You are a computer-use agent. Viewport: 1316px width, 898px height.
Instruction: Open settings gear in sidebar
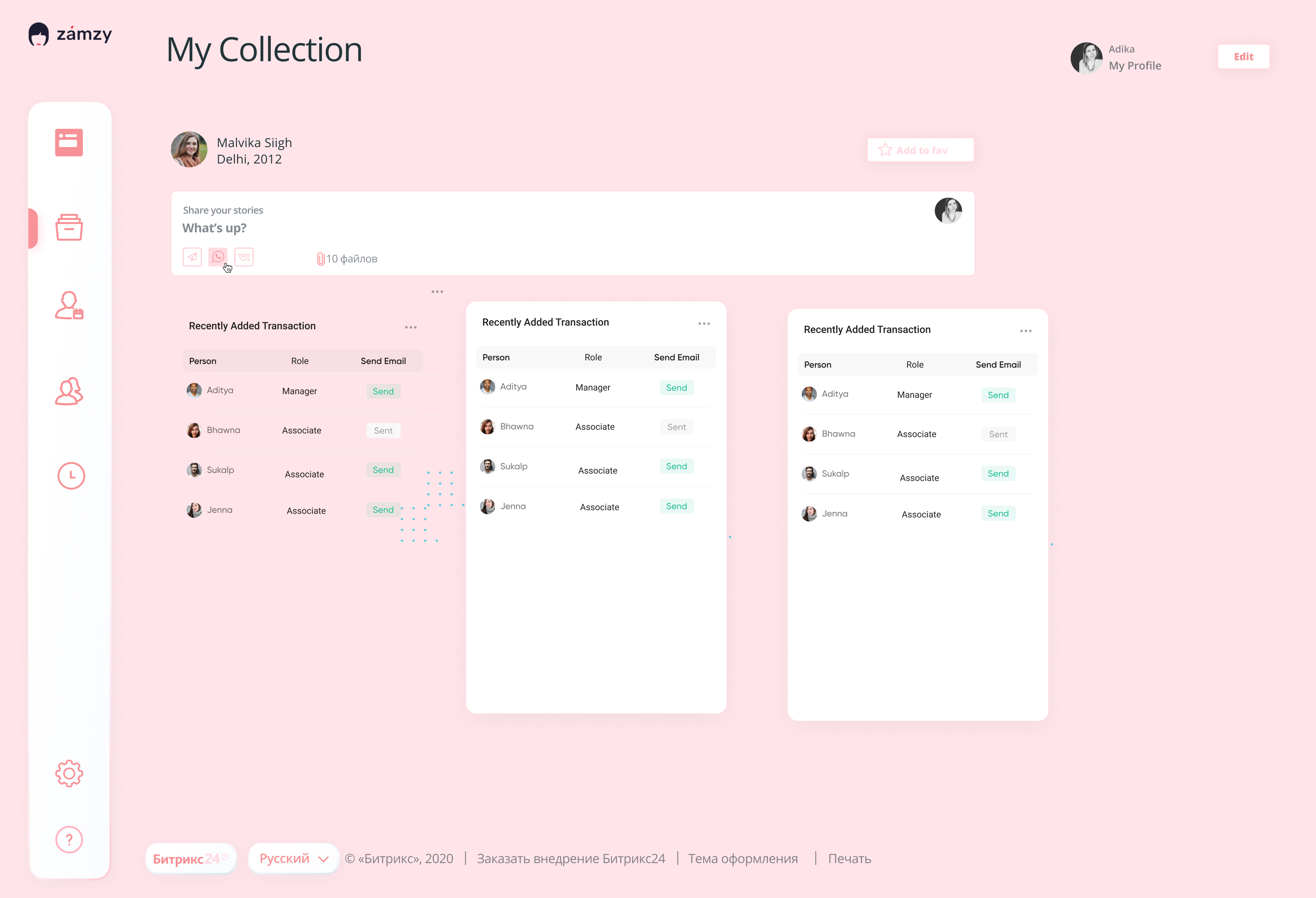coord(69,773)
